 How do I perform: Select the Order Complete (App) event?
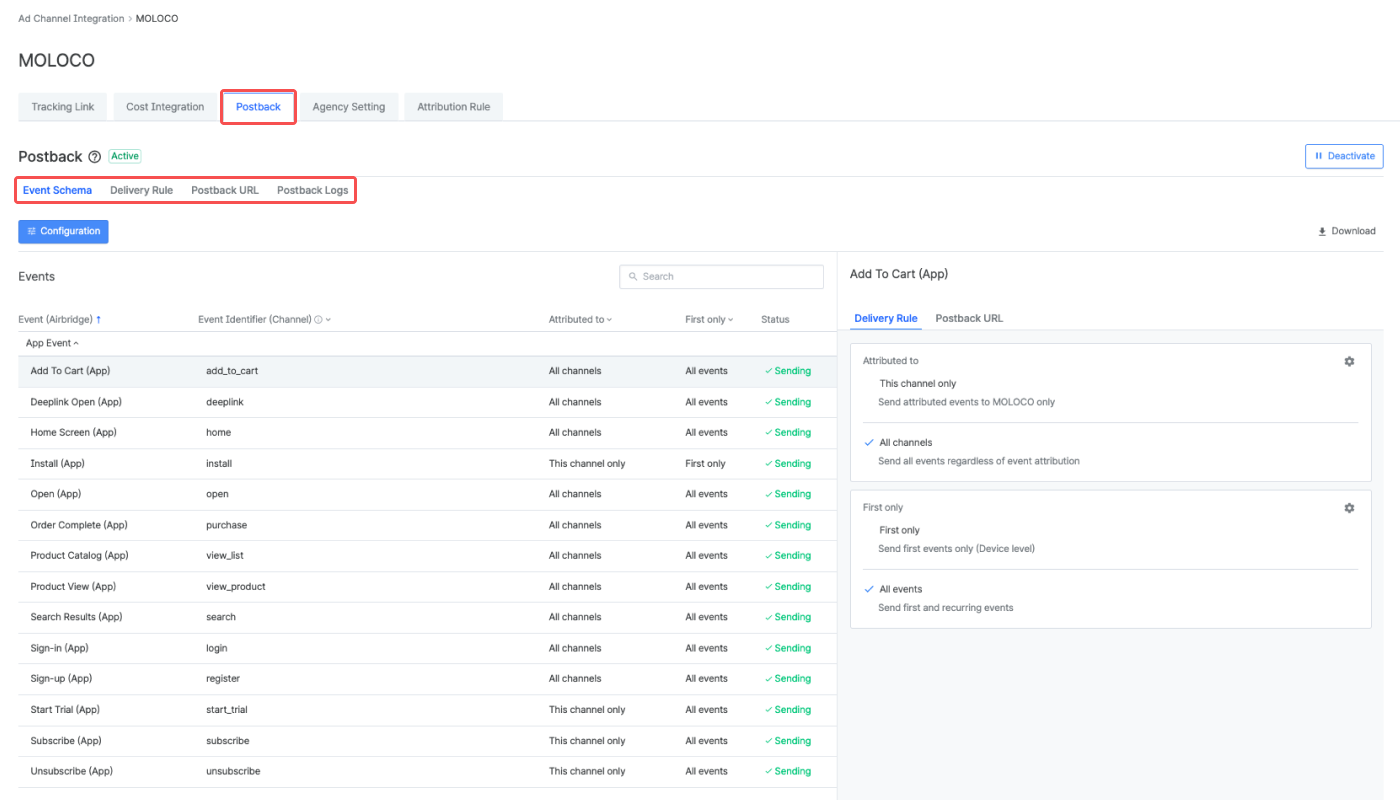coord(427,525)
